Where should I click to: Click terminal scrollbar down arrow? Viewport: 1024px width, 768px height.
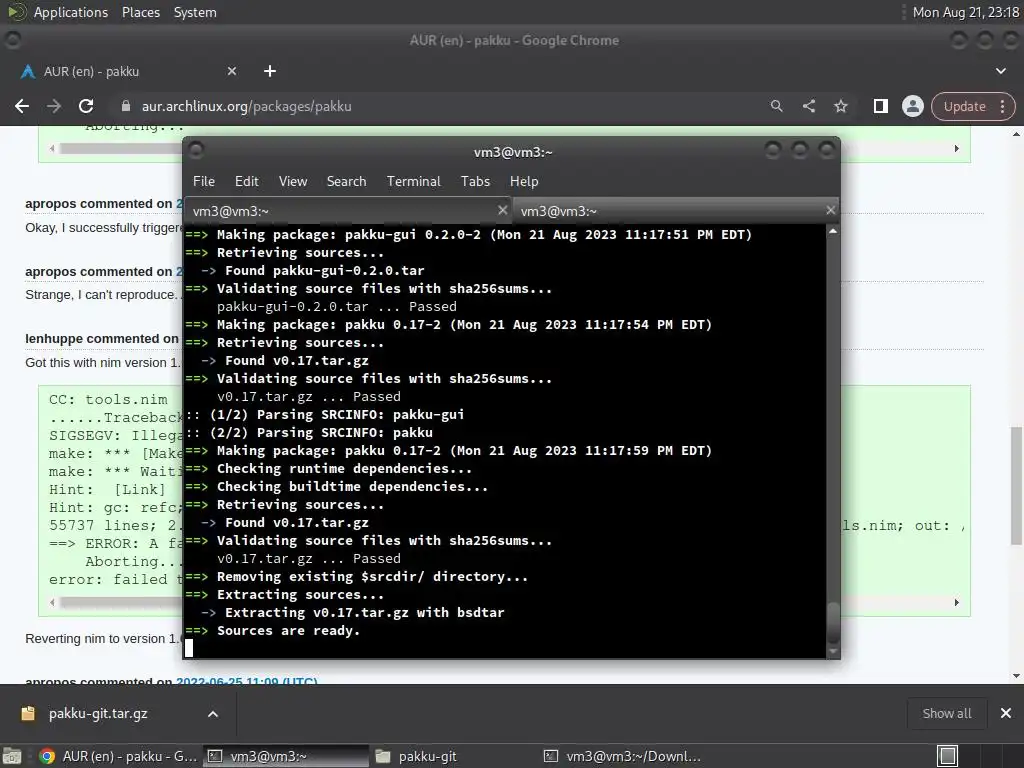point(833,651)
